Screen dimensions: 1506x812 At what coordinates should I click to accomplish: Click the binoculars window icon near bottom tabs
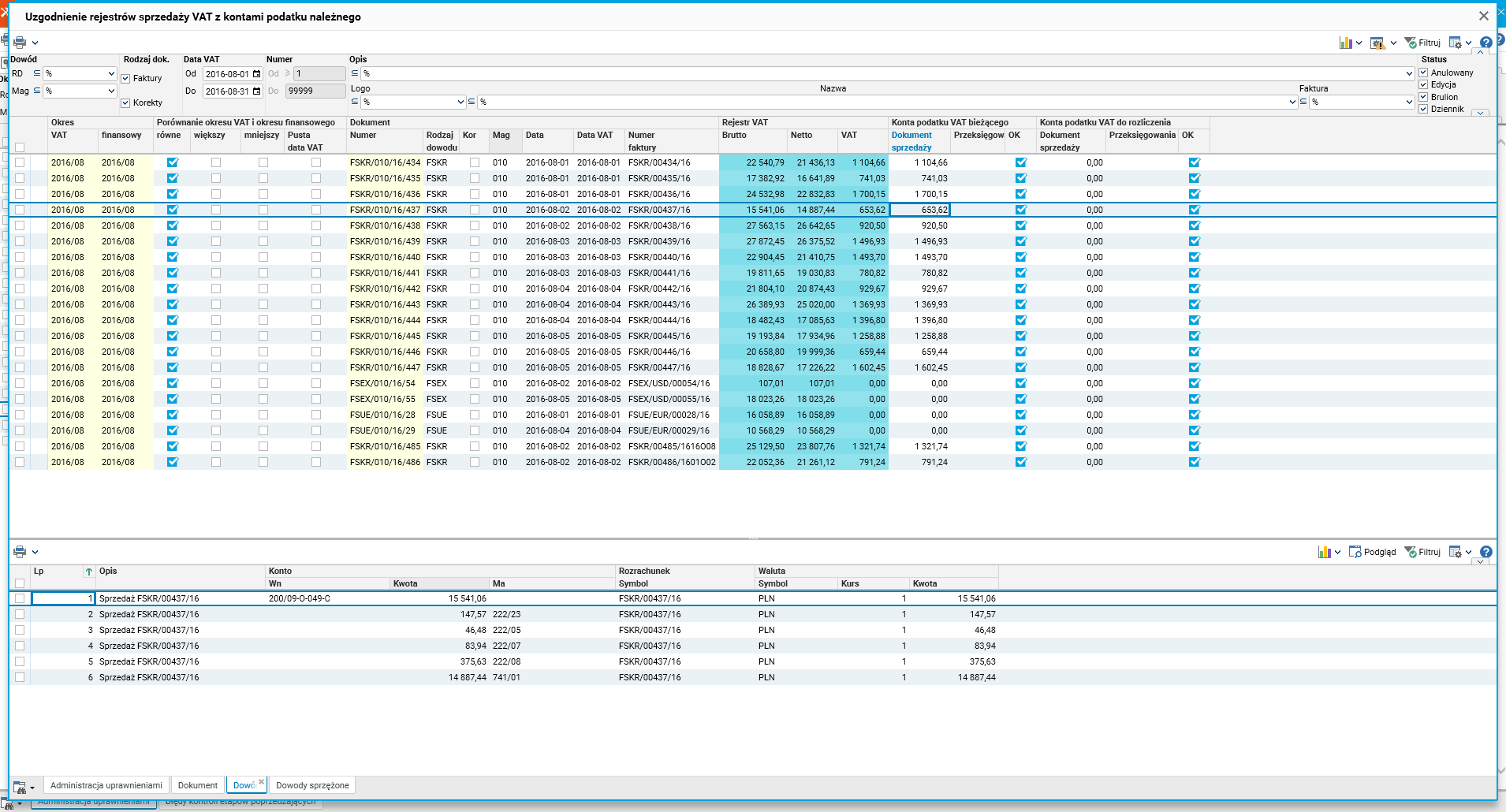pyautogui.click(x=20, y=786)
